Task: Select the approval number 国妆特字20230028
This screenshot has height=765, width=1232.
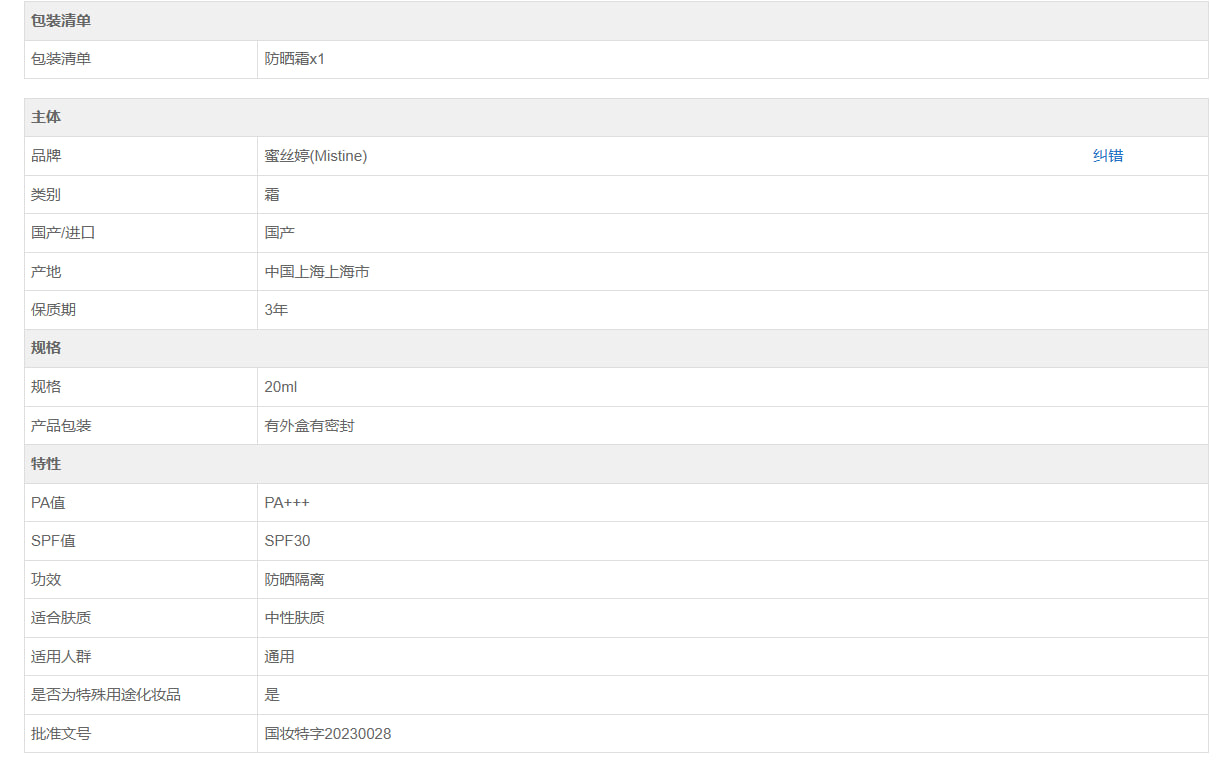Action: 328,734
